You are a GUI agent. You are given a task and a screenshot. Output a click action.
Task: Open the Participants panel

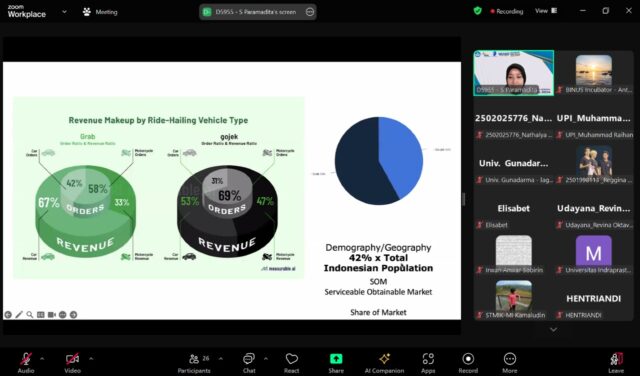coord(194,362)
